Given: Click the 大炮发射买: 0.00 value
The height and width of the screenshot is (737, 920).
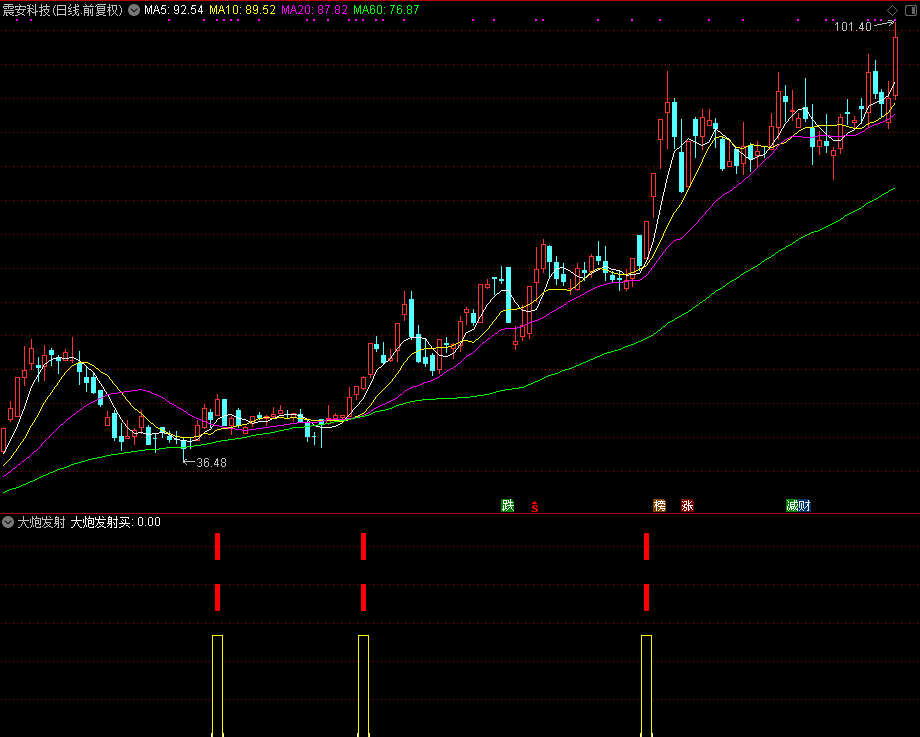Looking at the screenshot, I should coord(116,522).
